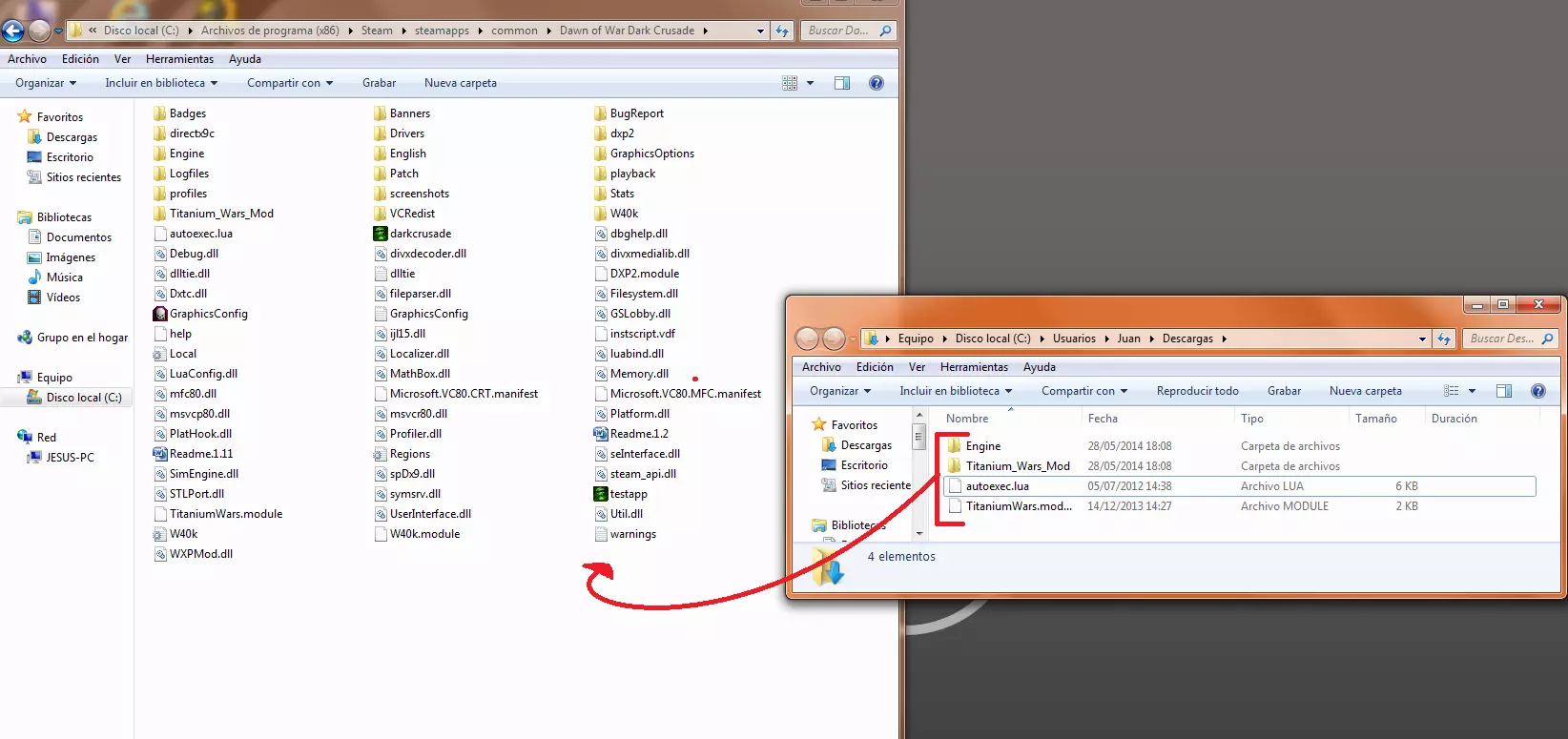Click the Help icon in Dark Crusade toolbar
1568x739 pixels.
(x=877, y=83)
